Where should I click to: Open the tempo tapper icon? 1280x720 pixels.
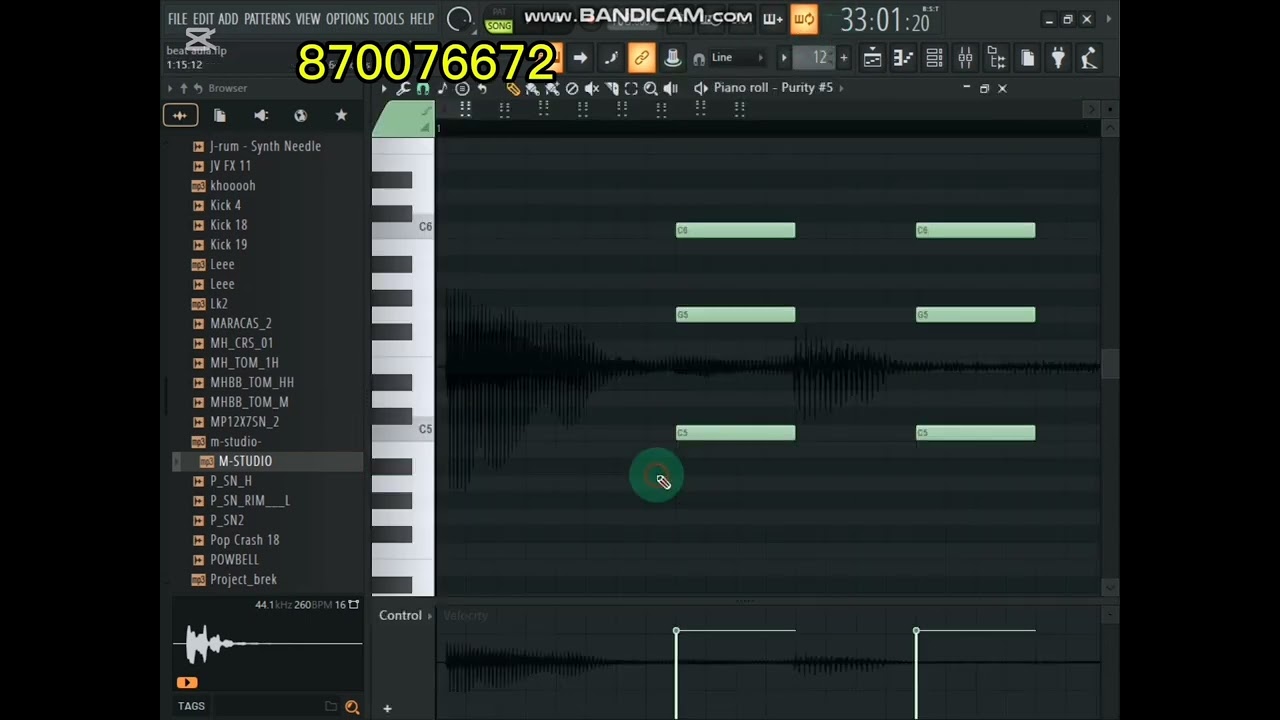click(x=1089, y=58)
